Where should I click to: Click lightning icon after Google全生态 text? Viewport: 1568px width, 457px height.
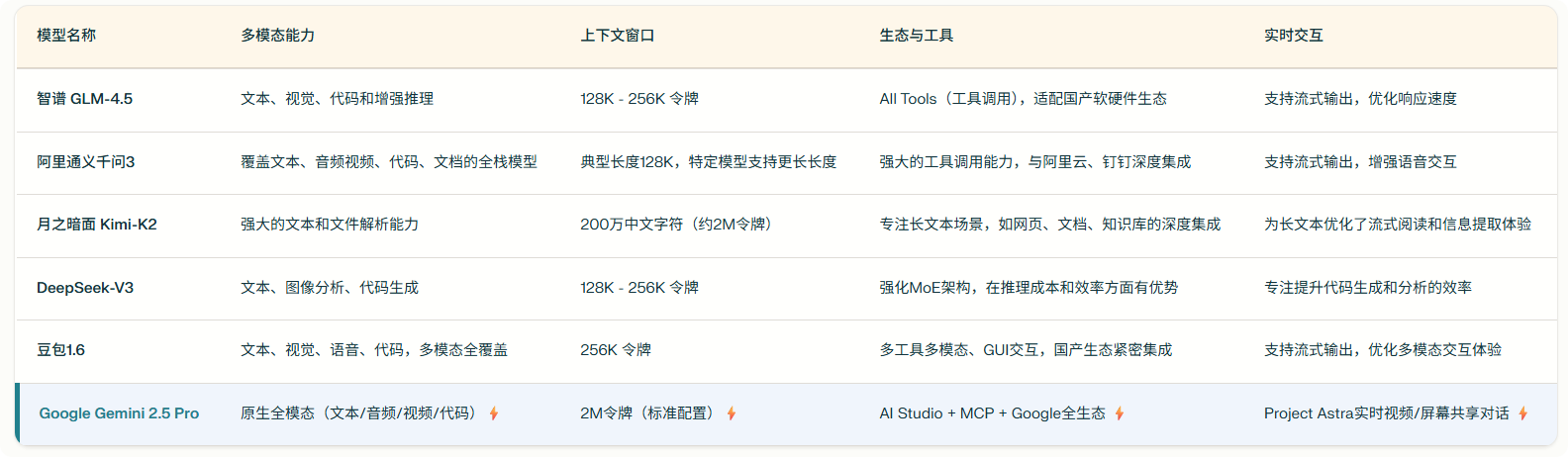pyautogui.click(x=1119, y=413)
